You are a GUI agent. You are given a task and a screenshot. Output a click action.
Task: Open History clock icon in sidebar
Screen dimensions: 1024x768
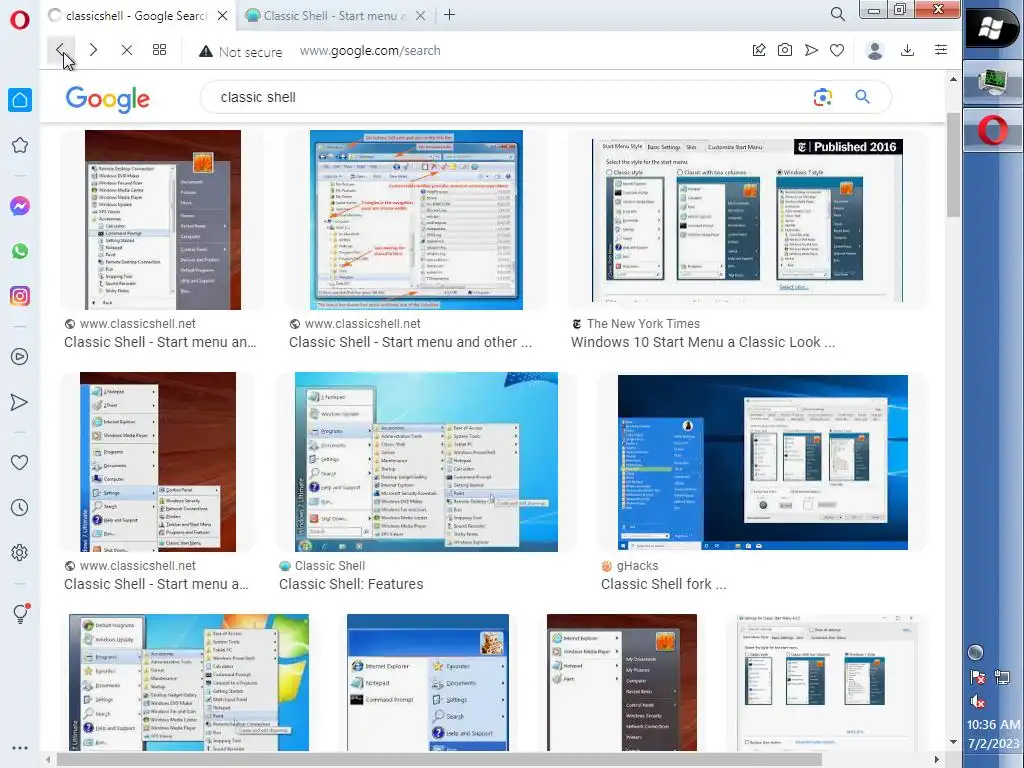click(20, 507)
